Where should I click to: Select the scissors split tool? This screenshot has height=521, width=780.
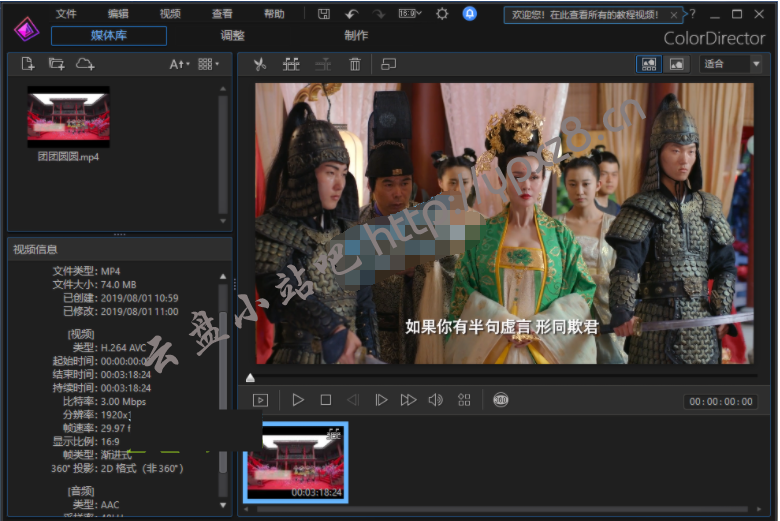point(260,64)
